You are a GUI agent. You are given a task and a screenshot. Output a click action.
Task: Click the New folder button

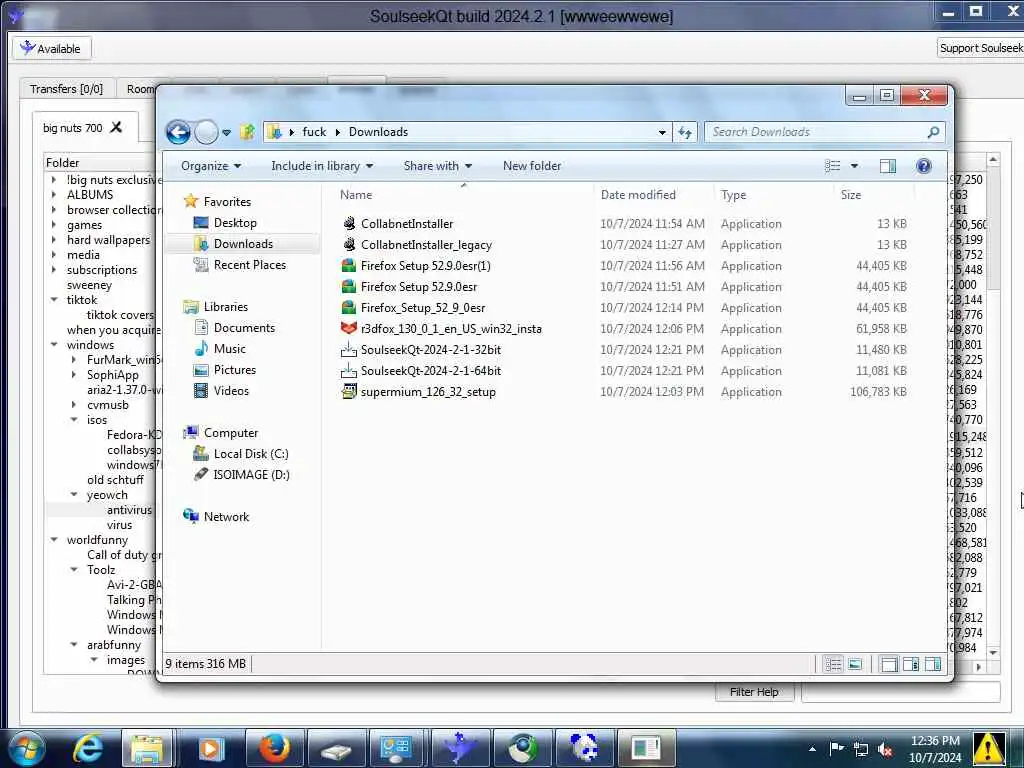[x=532, y=166]
